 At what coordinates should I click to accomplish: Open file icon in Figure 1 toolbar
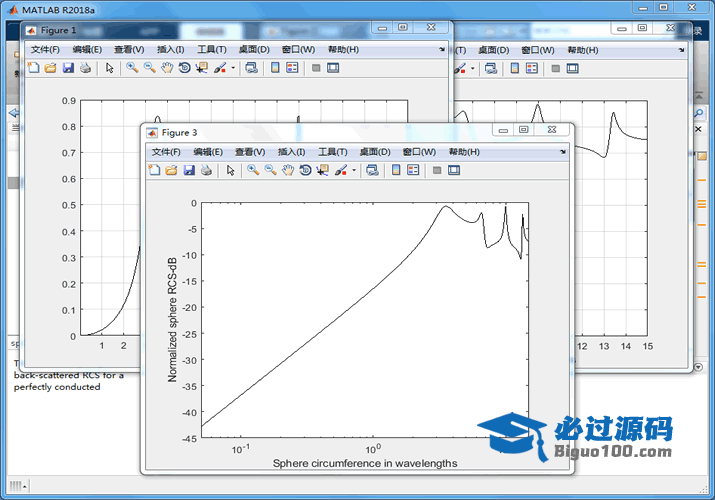pyautogui.click(x=51, y=68)
